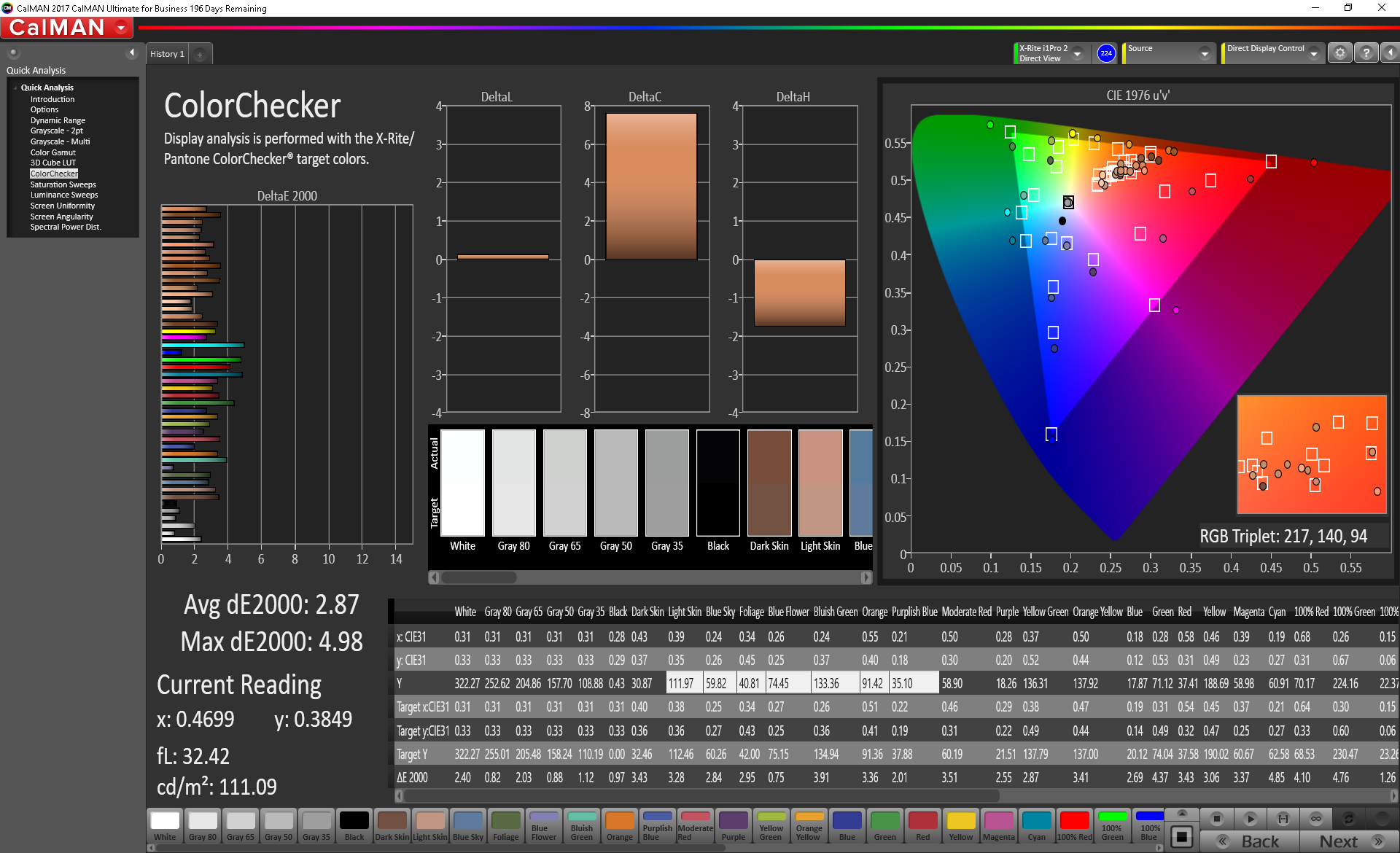Select the Yellow Green bottom swatch
The width and height of the screenshot is (1400, 853).
771,826
